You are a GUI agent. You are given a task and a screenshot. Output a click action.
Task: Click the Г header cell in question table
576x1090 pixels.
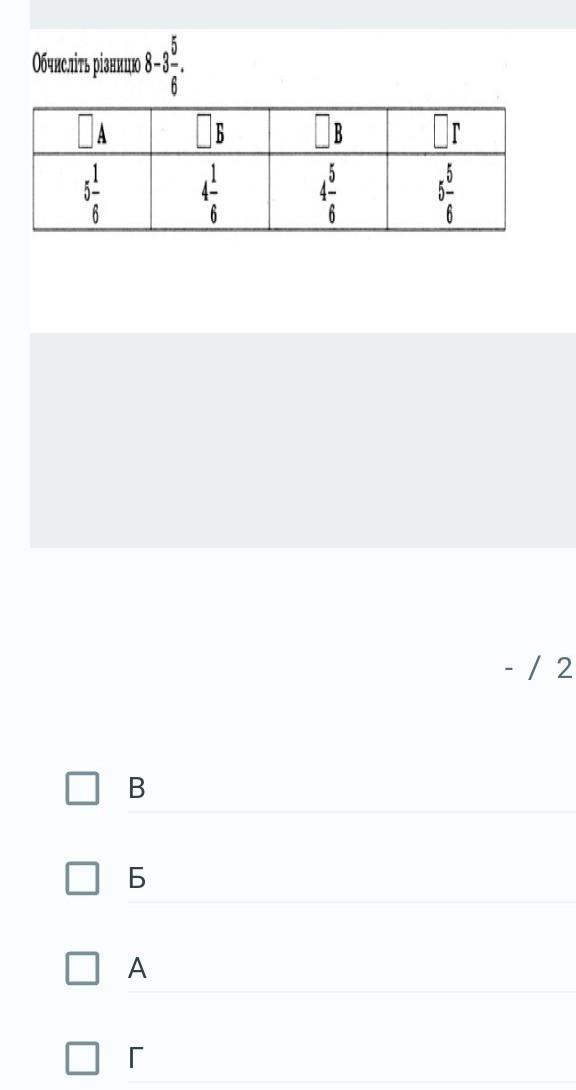point(446,132)
